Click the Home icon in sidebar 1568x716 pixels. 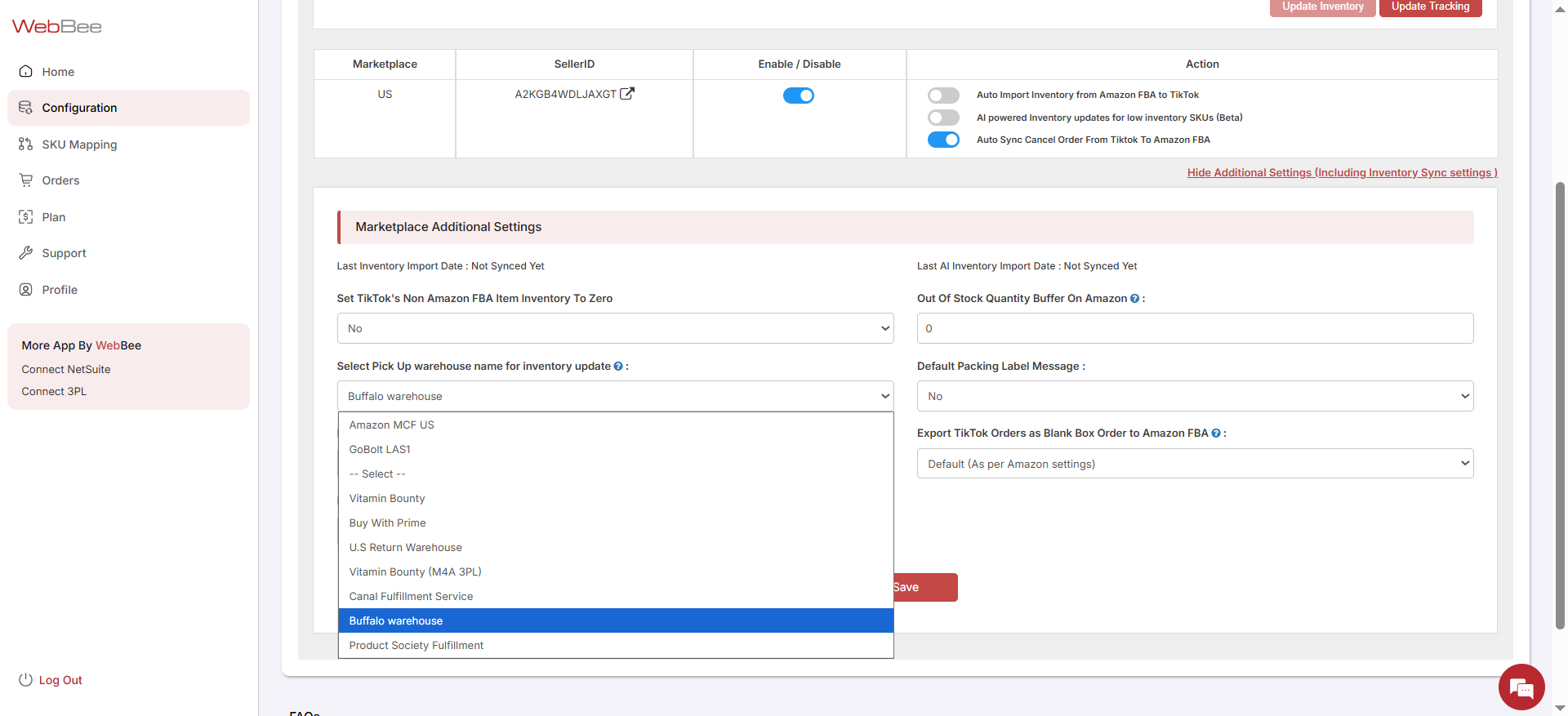click(x=26, y=72)
